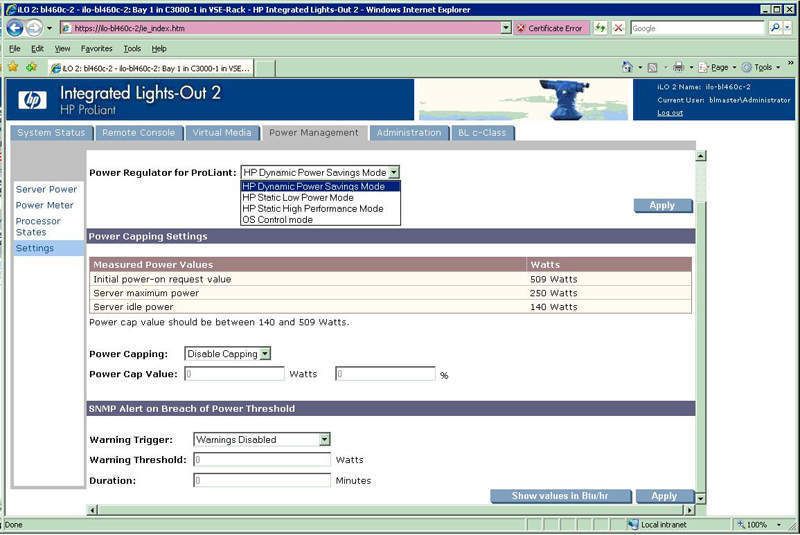800x535 pixels.
Task: Click Certificate Error shield indicator
Action: click(x=551, y=29)
